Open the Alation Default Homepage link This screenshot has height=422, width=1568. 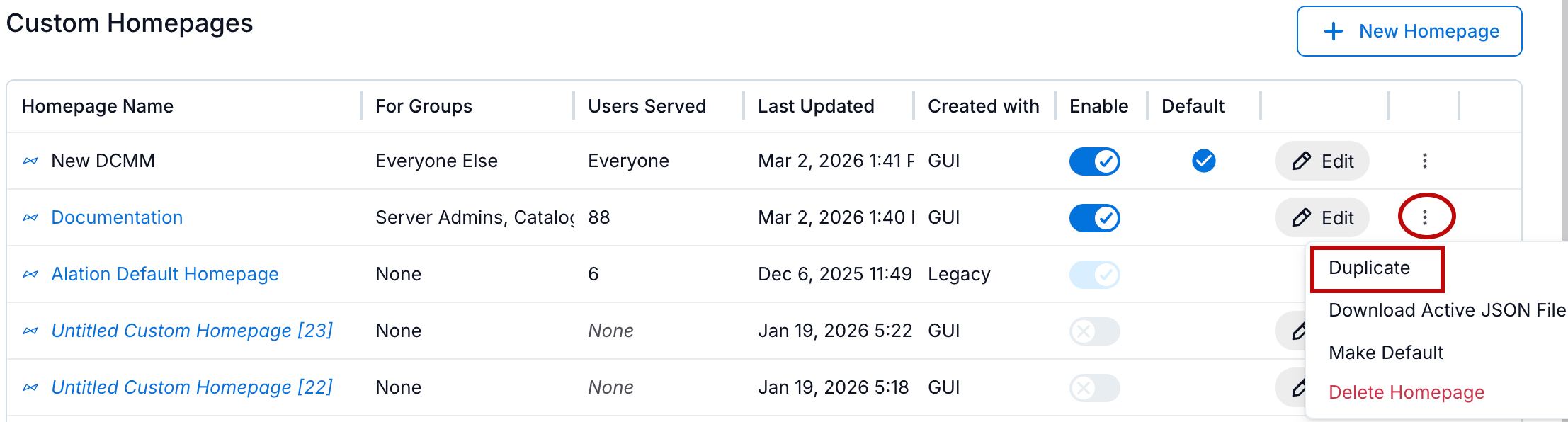(165, 274)
